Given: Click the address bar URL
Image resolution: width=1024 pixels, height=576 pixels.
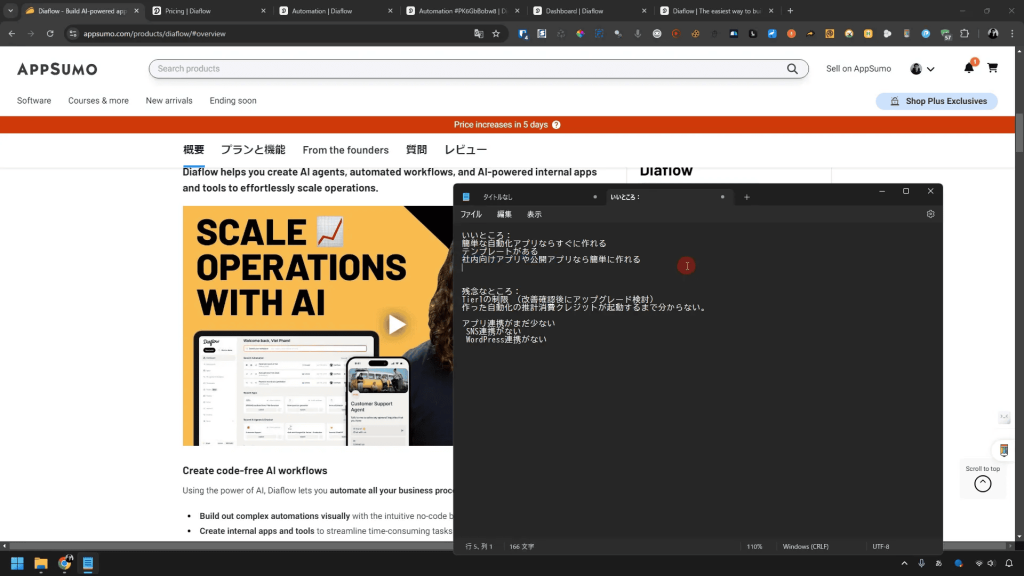Looking at the screenshot, I should click(x=154, y=33).
